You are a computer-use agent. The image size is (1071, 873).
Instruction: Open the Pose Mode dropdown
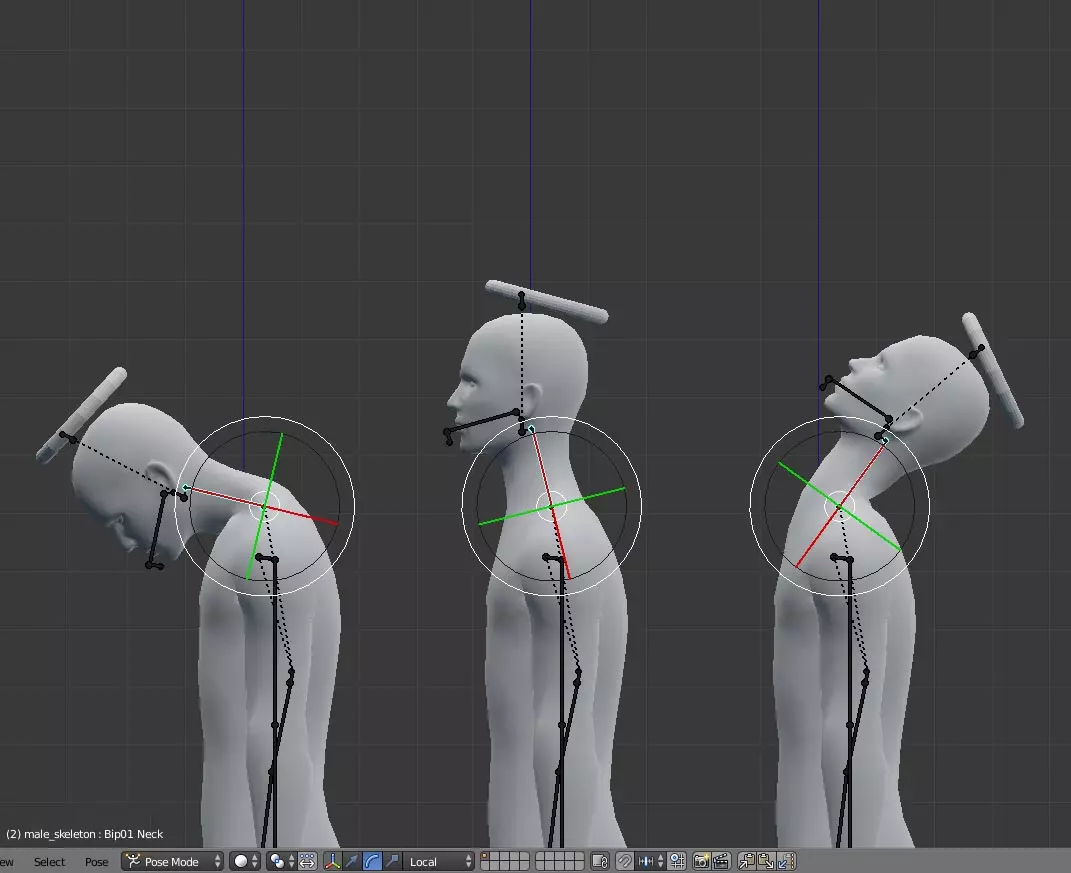172,861
